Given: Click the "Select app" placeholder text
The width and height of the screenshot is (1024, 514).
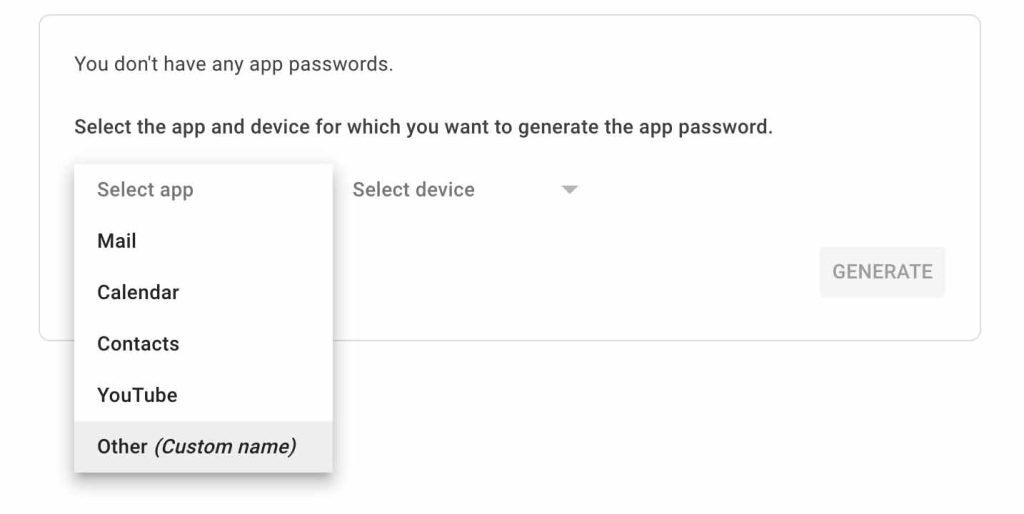Looking at the screenshot, I should click(x=145, y=190).
